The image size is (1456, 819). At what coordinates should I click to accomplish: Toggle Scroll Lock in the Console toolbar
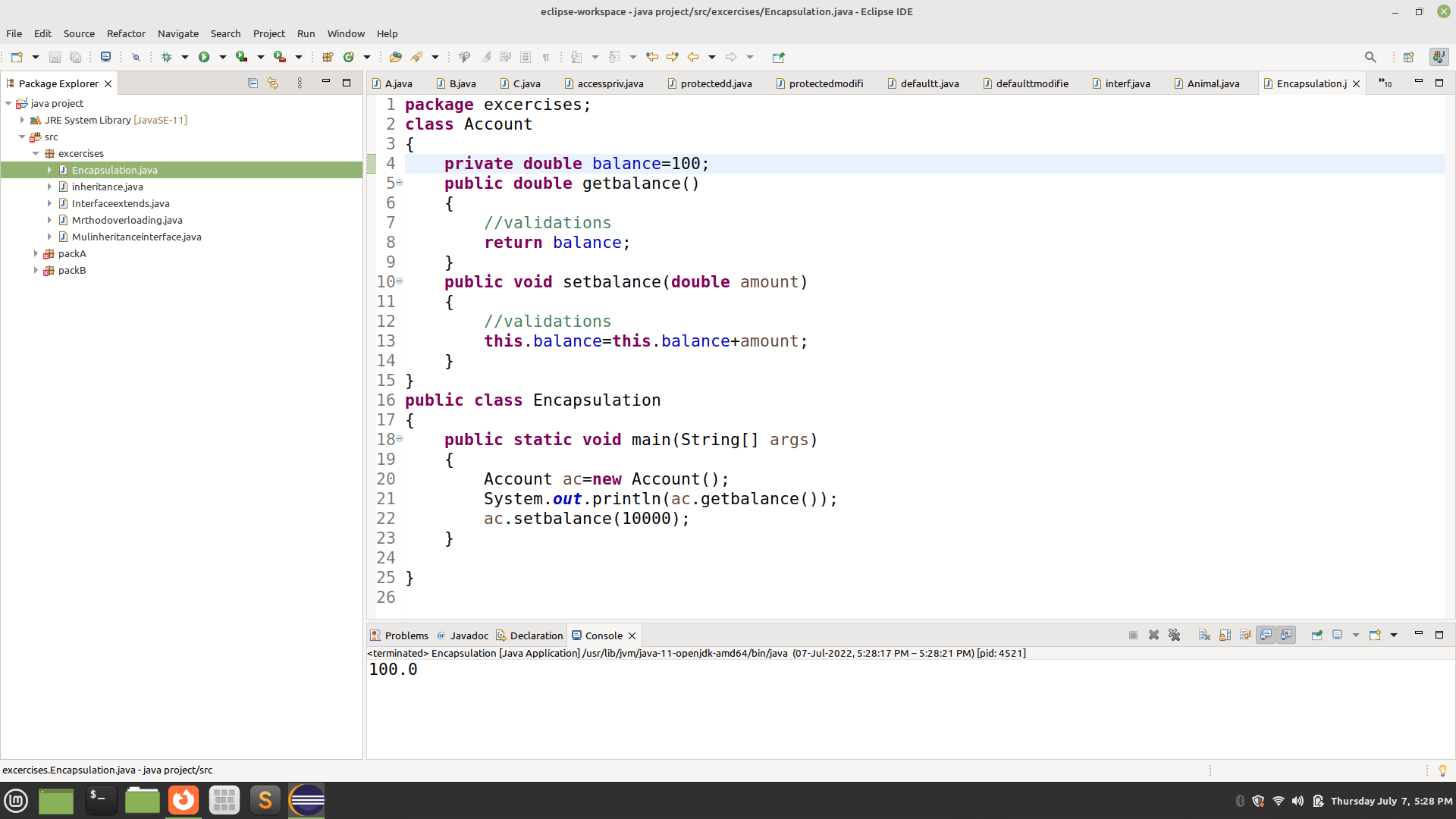point(1225,635)
